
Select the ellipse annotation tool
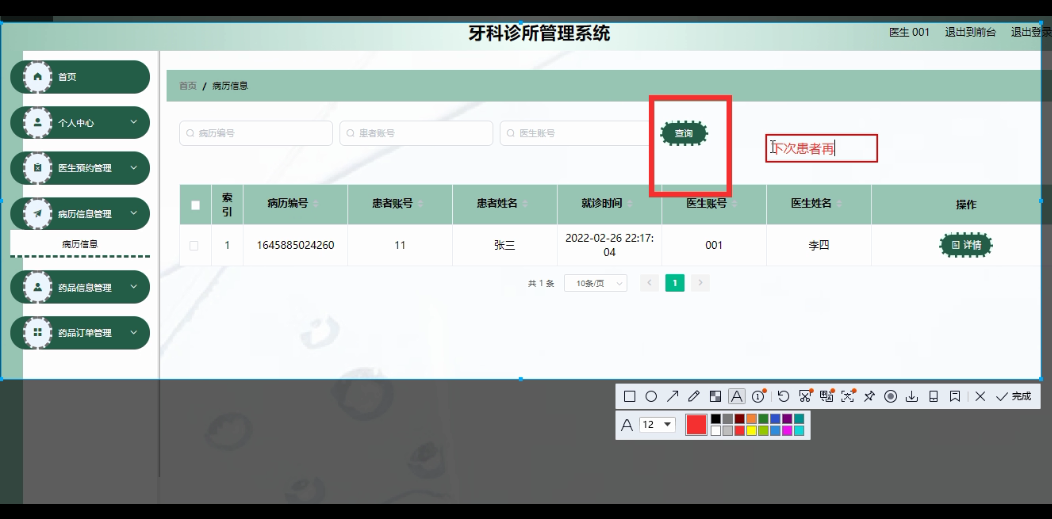pyautogui.click(x=651, y=396)
